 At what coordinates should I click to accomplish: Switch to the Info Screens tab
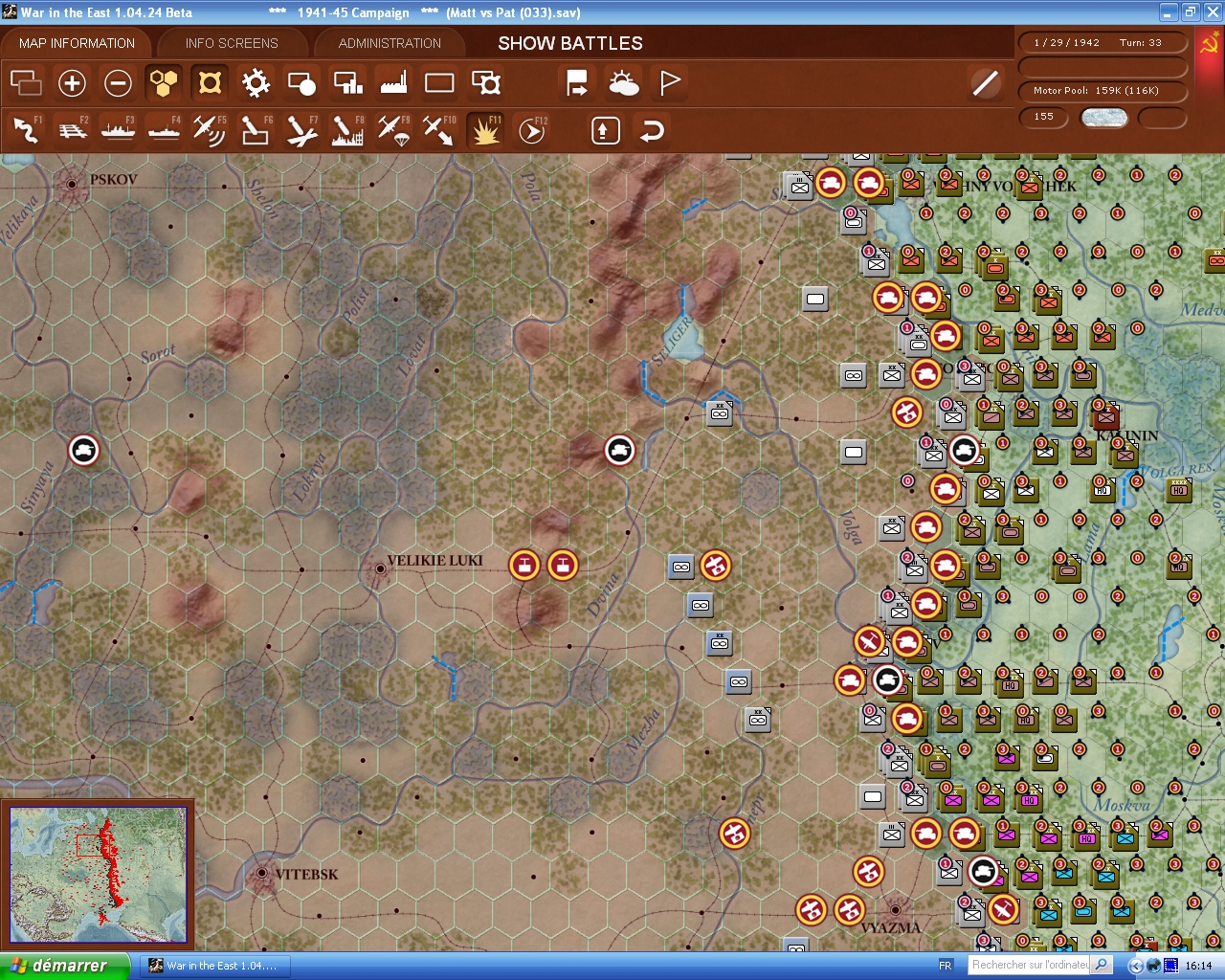pos(232,43)
